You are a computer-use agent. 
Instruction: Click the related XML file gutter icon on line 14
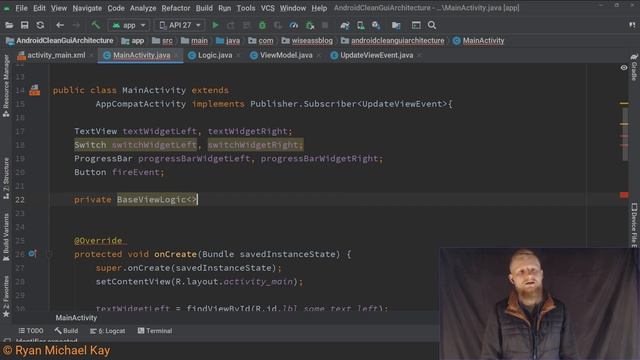(35, 90)
